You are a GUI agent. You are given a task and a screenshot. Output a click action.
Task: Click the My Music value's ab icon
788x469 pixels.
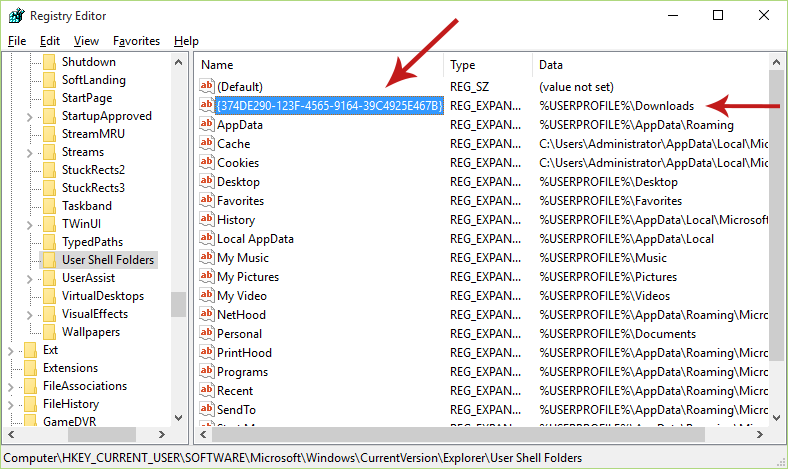click(207, 257)
